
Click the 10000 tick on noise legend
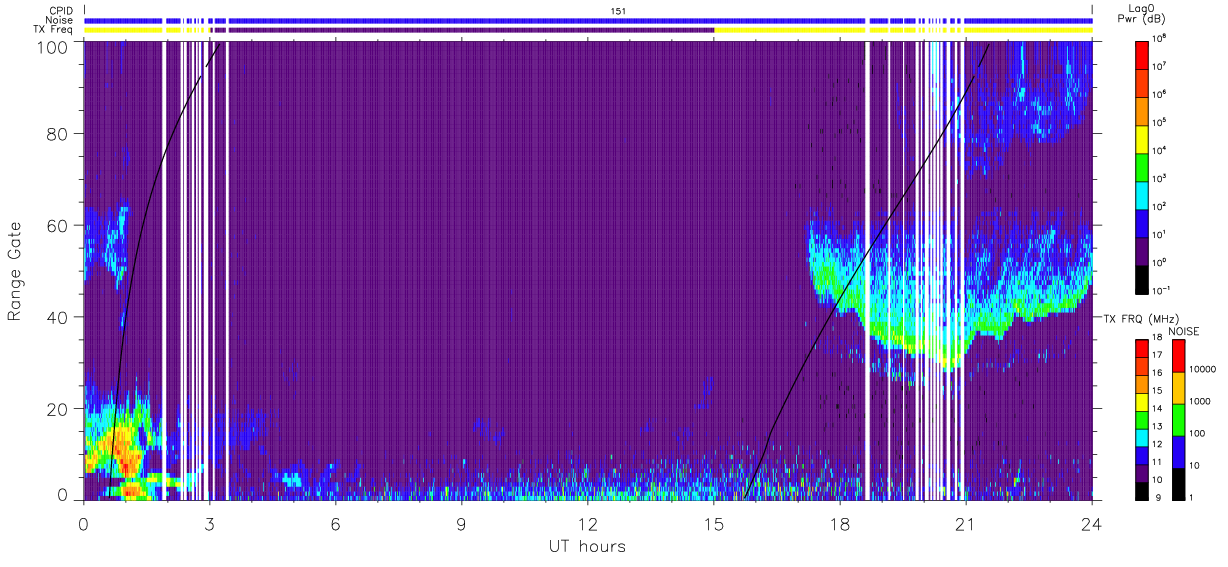[1205, 367]
